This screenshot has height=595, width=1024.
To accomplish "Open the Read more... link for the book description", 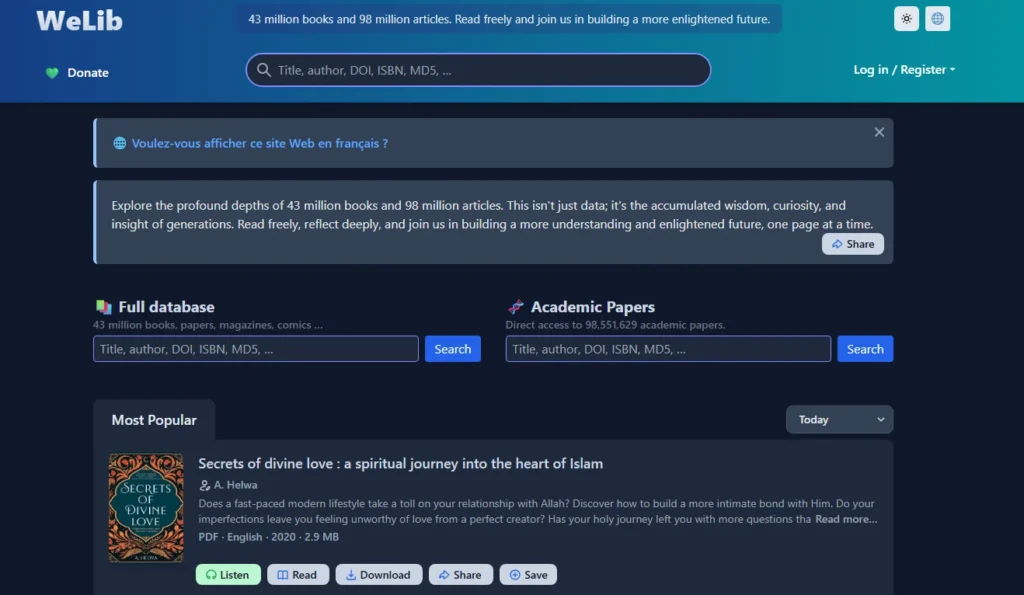I will [845, 519].
